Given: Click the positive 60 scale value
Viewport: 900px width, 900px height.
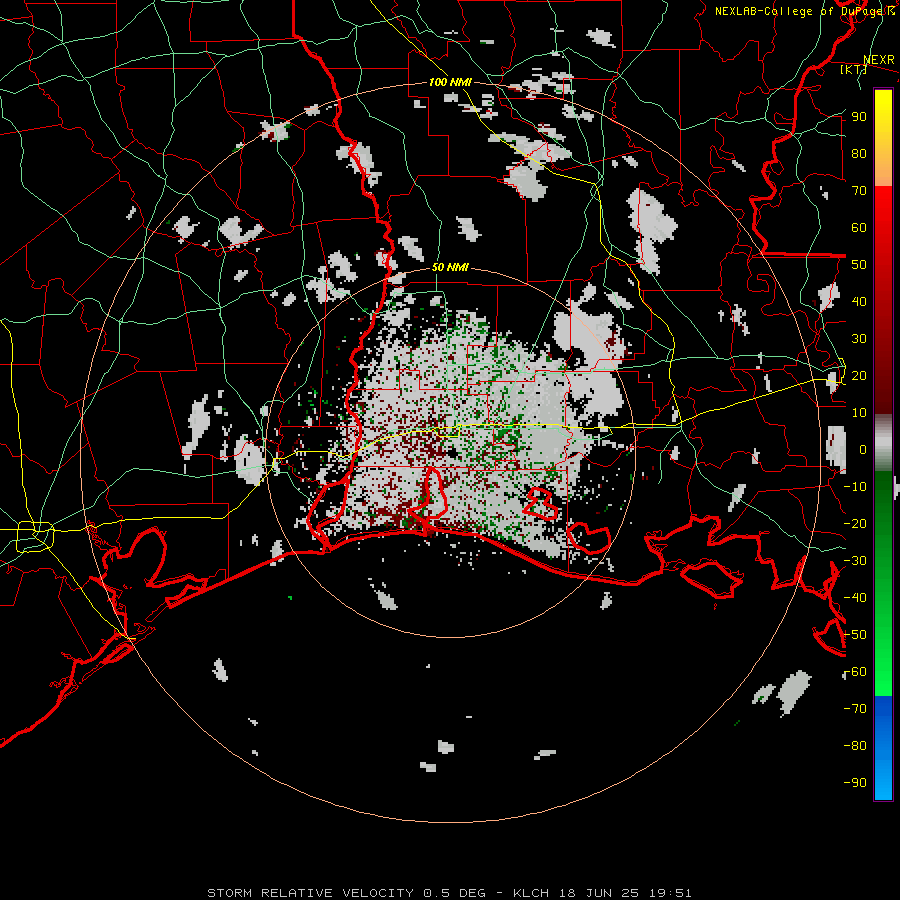Looking at the screenshot, I should tap(859, 228).
